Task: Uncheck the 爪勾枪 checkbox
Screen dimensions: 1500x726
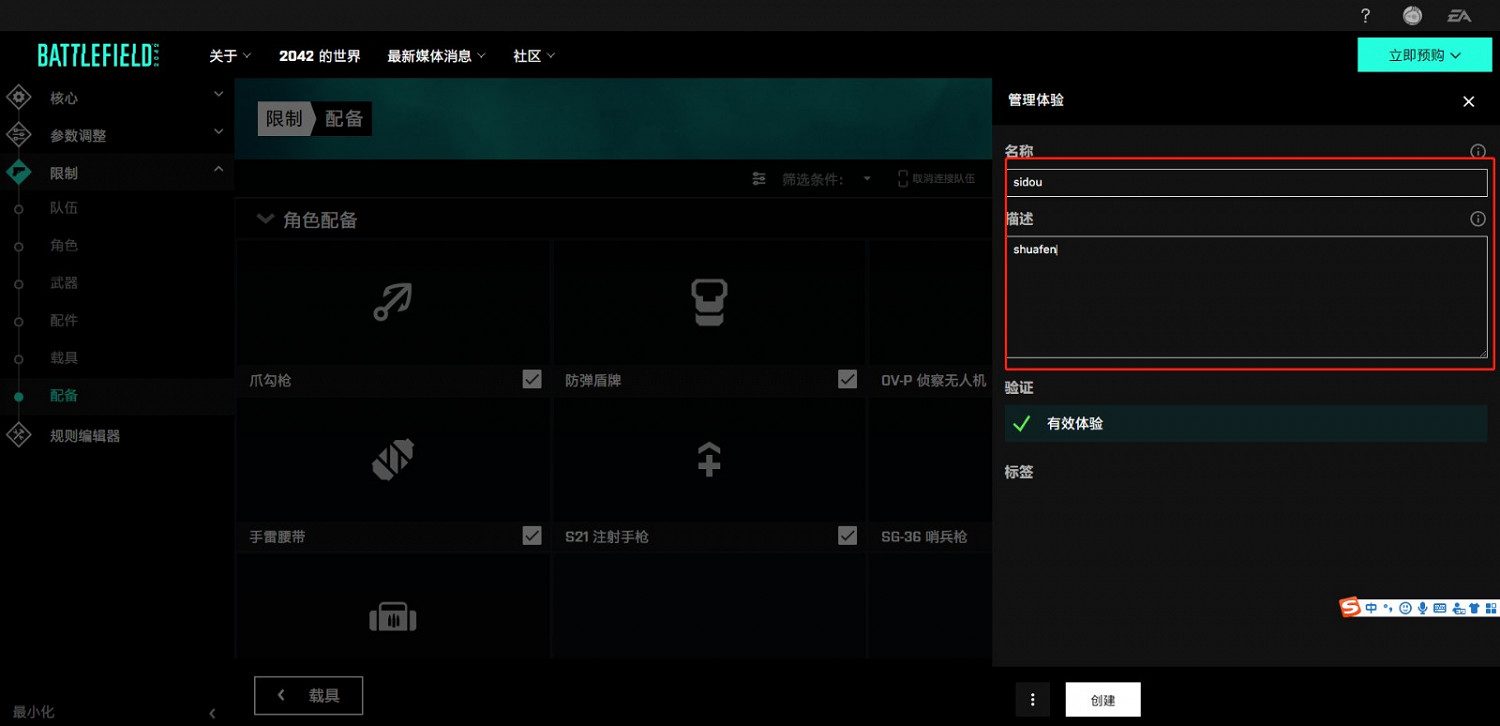Action: [x=532, y=379]
